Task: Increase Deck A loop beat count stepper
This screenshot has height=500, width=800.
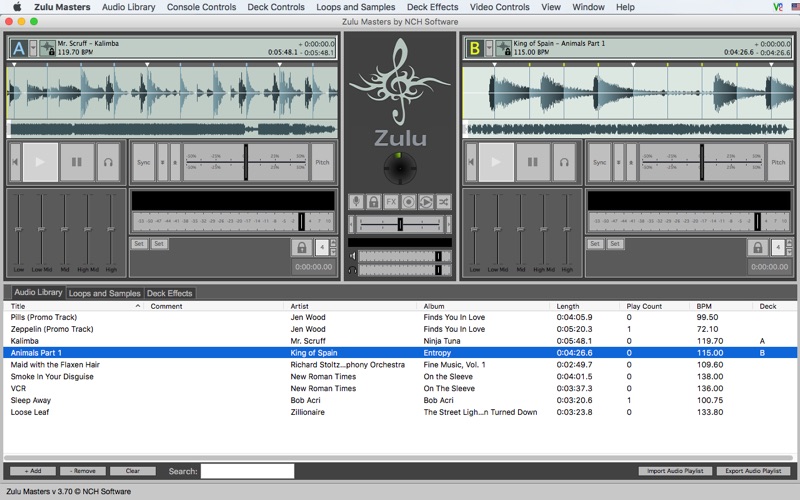Action: [333, 243]
